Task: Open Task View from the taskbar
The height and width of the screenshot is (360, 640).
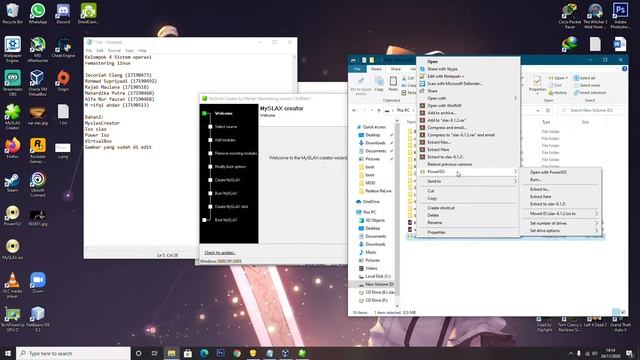Action: (x=155, y=353)
